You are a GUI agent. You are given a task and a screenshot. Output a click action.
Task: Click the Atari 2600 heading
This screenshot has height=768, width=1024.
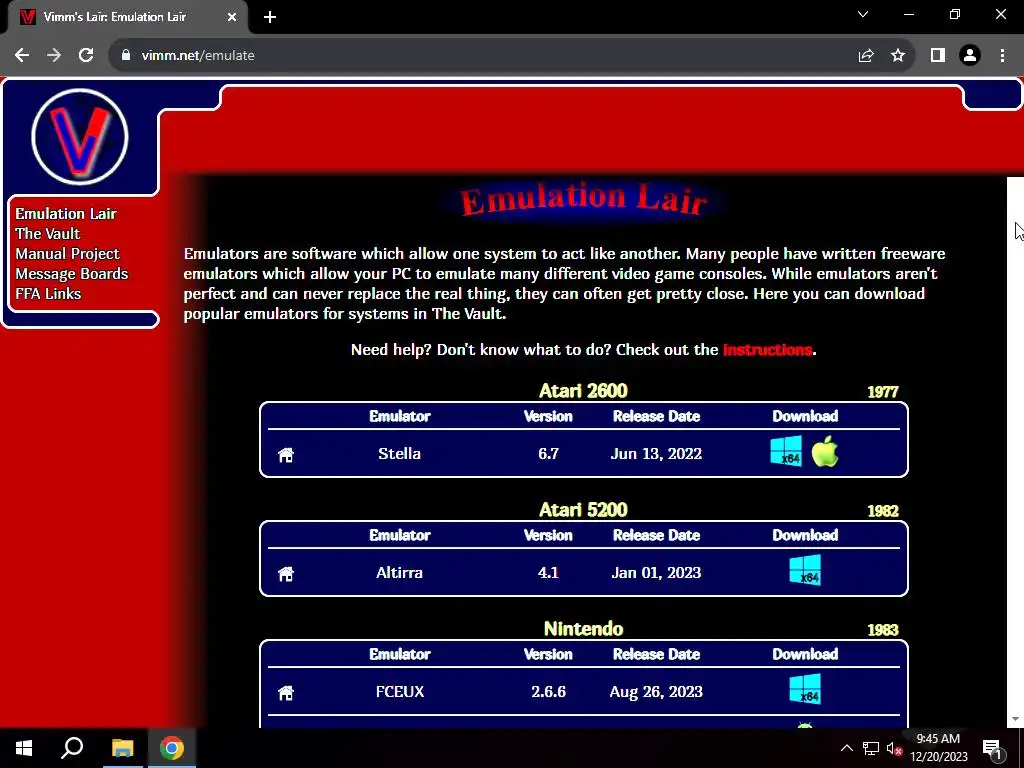[583, 391]
